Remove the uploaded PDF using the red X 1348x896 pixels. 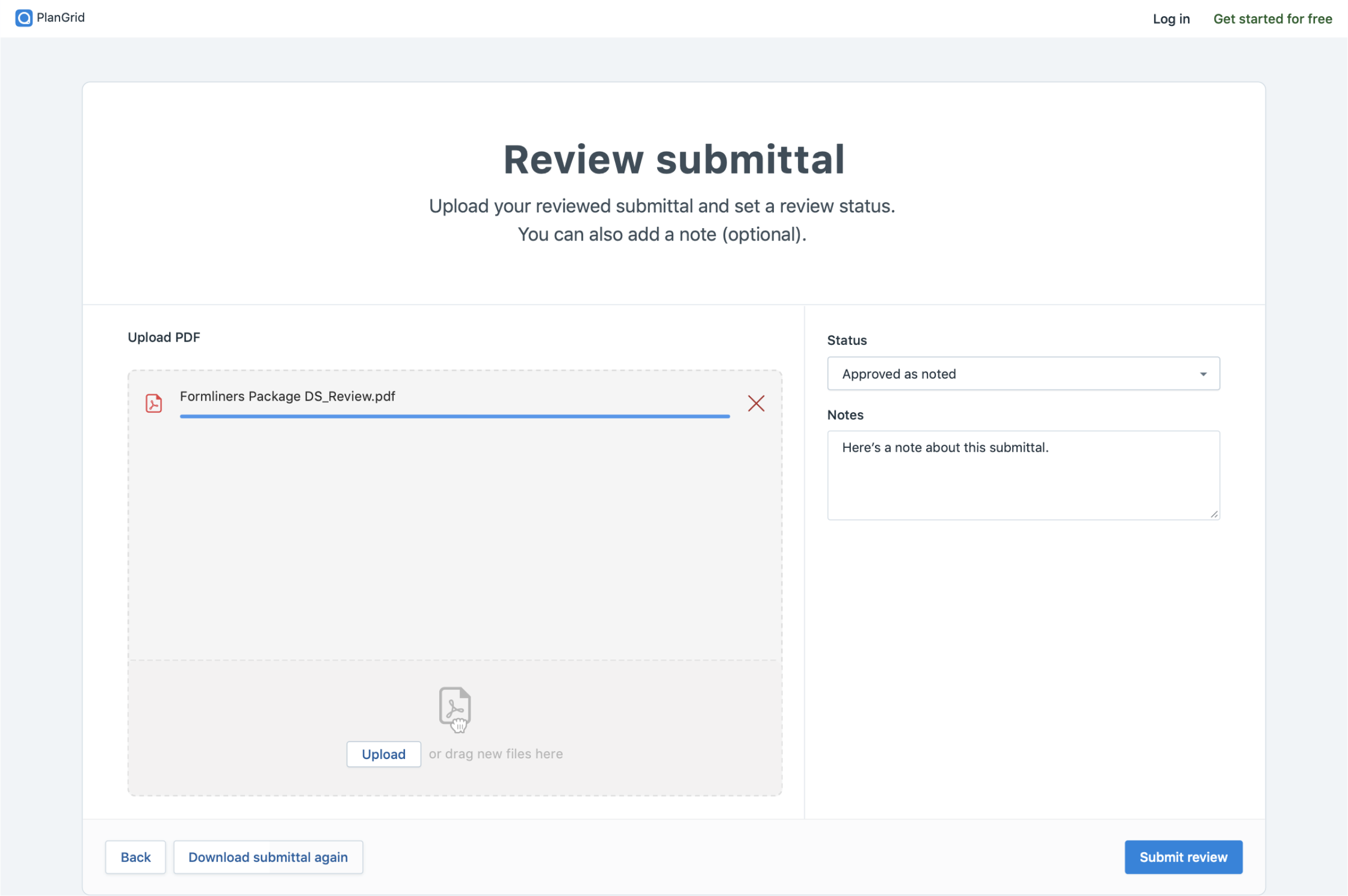click(x=755, y=403)
